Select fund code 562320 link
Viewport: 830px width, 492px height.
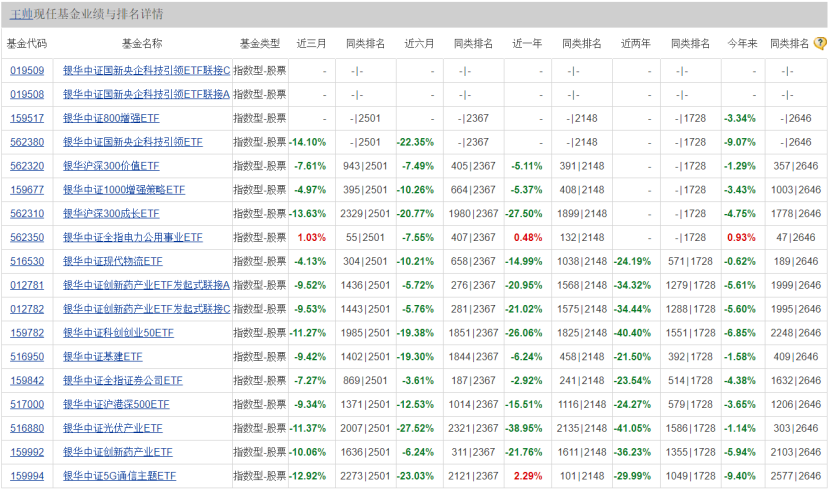27,166
